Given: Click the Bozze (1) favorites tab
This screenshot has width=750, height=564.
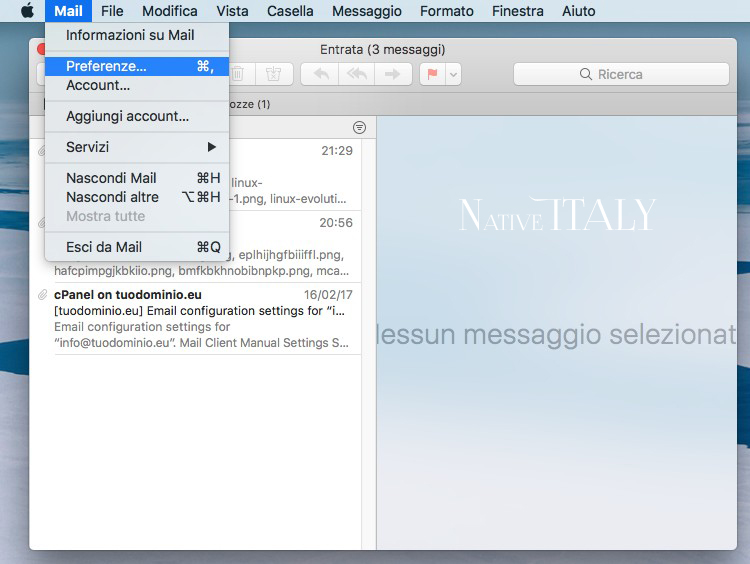Looking at the screenshot, I should point(250,104).
